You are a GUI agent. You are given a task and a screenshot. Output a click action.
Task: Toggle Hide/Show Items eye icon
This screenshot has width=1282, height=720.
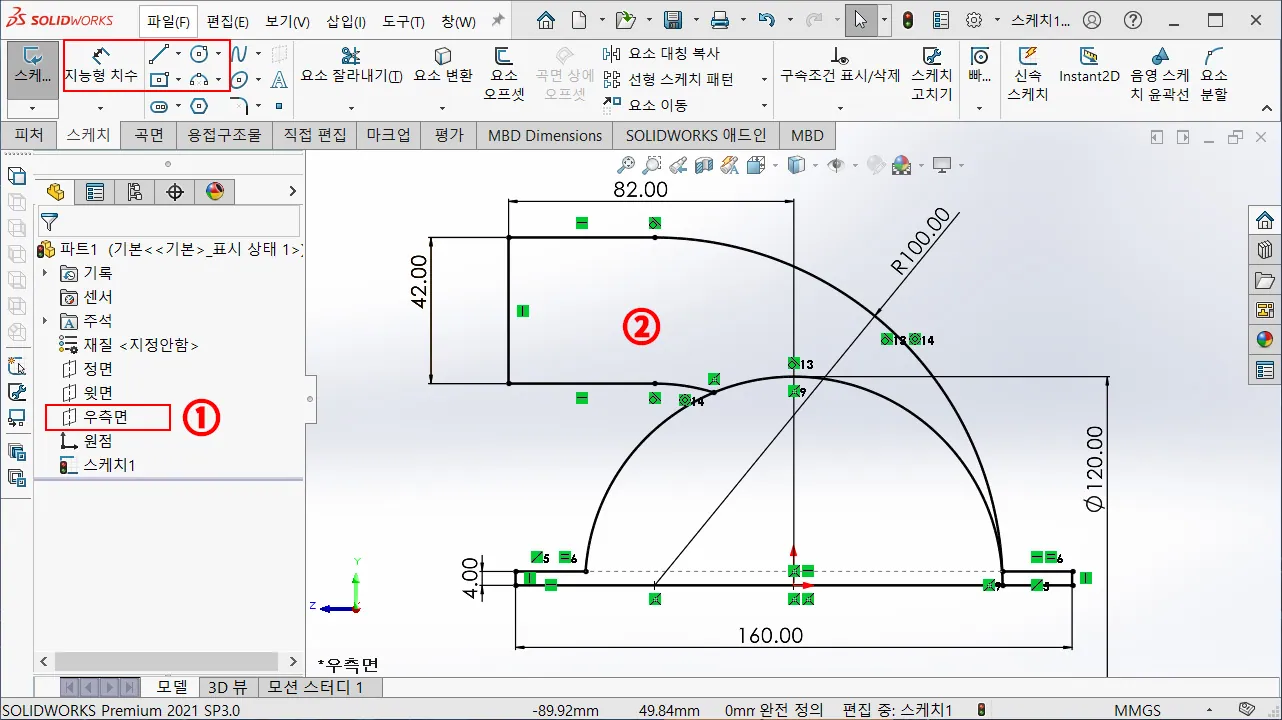tap(836, 165)
